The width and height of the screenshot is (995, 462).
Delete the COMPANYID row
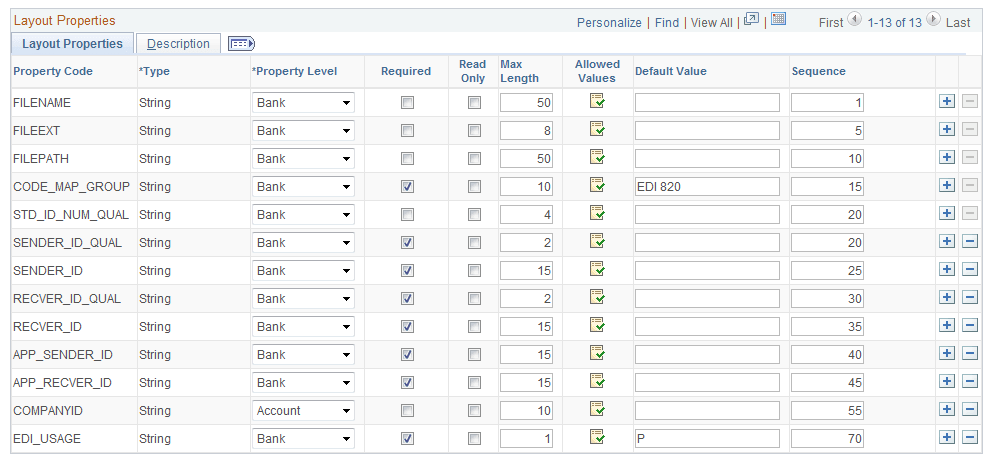(969, 410)
